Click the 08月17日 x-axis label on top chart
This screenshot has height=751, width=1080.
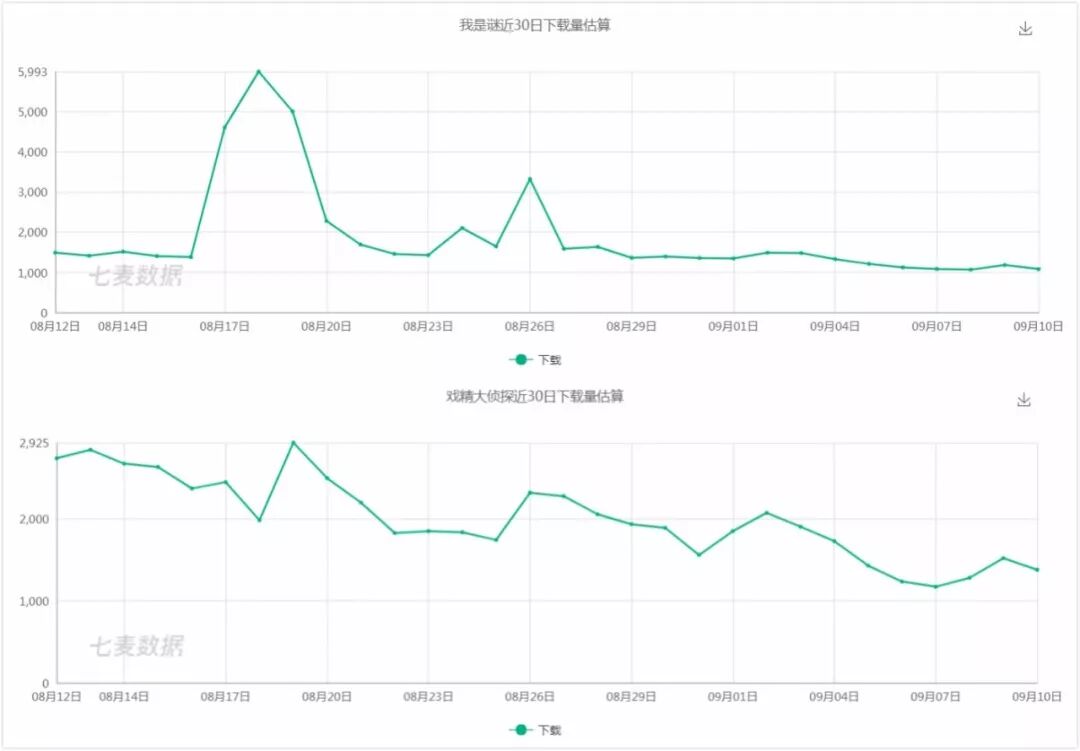225,326
